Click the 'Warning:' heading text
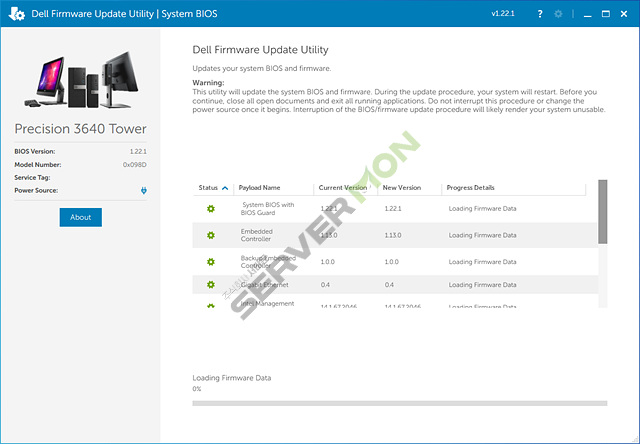 click(x=208, y=83)
